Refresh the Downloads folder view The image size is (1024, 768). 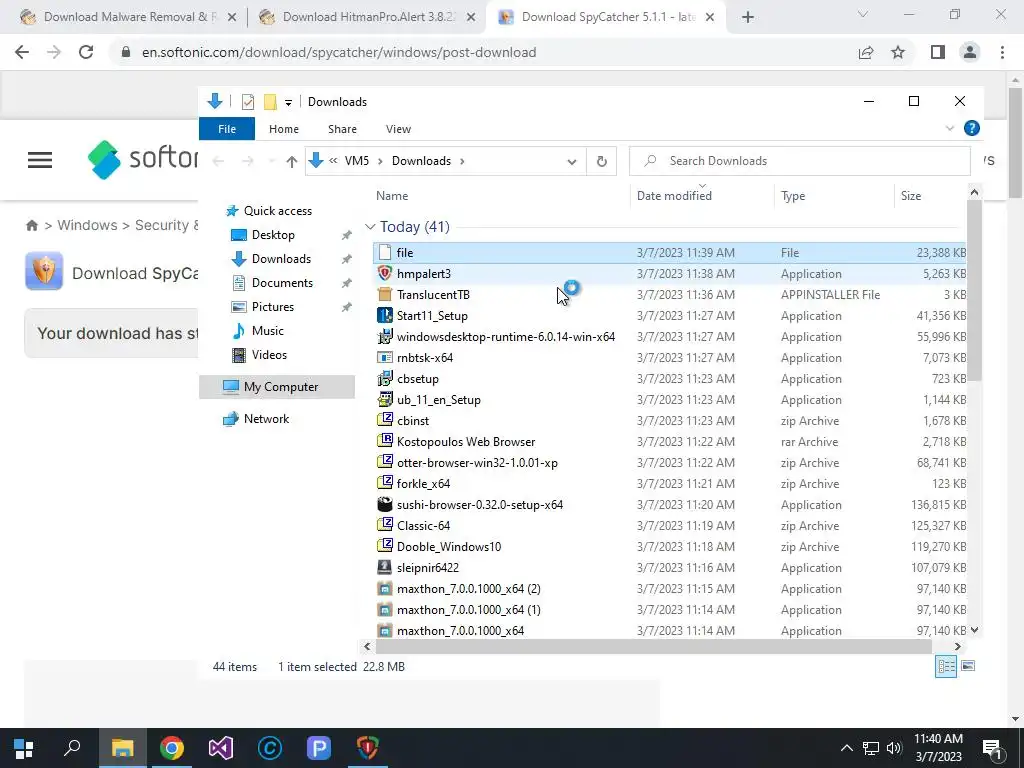tap(601, 161)
